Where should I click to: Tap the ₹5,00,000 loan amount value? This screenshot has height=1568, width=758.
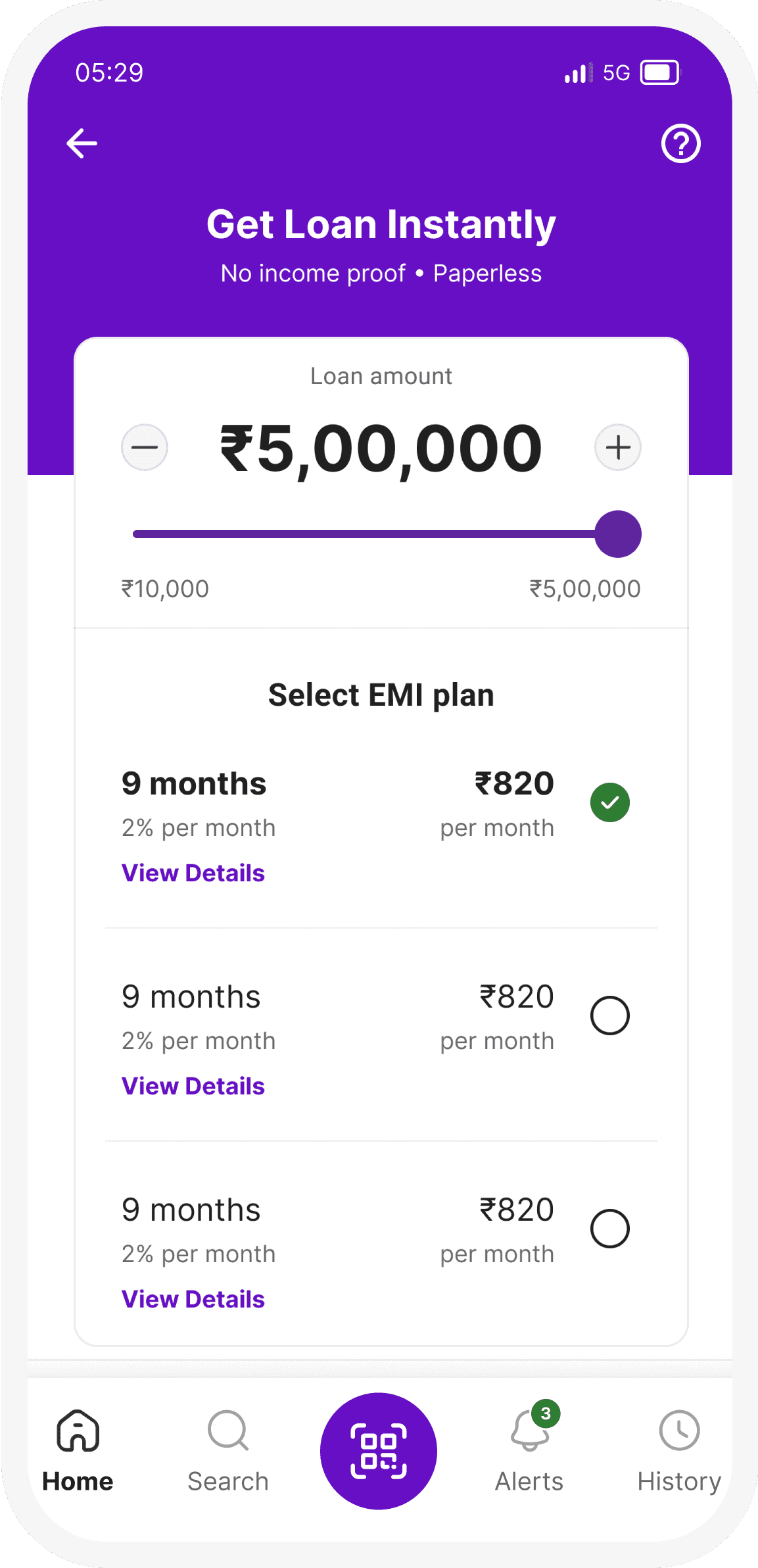point(381,449)
